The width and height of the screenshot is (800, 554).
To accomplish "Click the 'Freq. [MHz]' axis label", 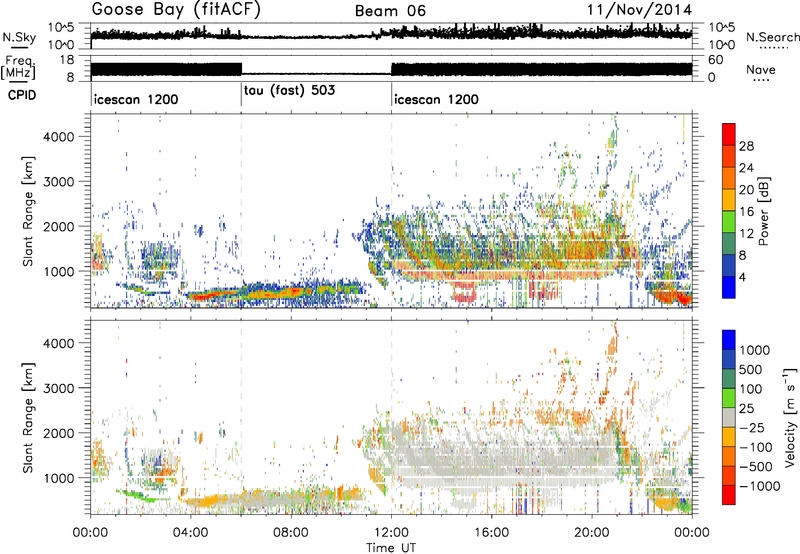I will click(18, 67).
